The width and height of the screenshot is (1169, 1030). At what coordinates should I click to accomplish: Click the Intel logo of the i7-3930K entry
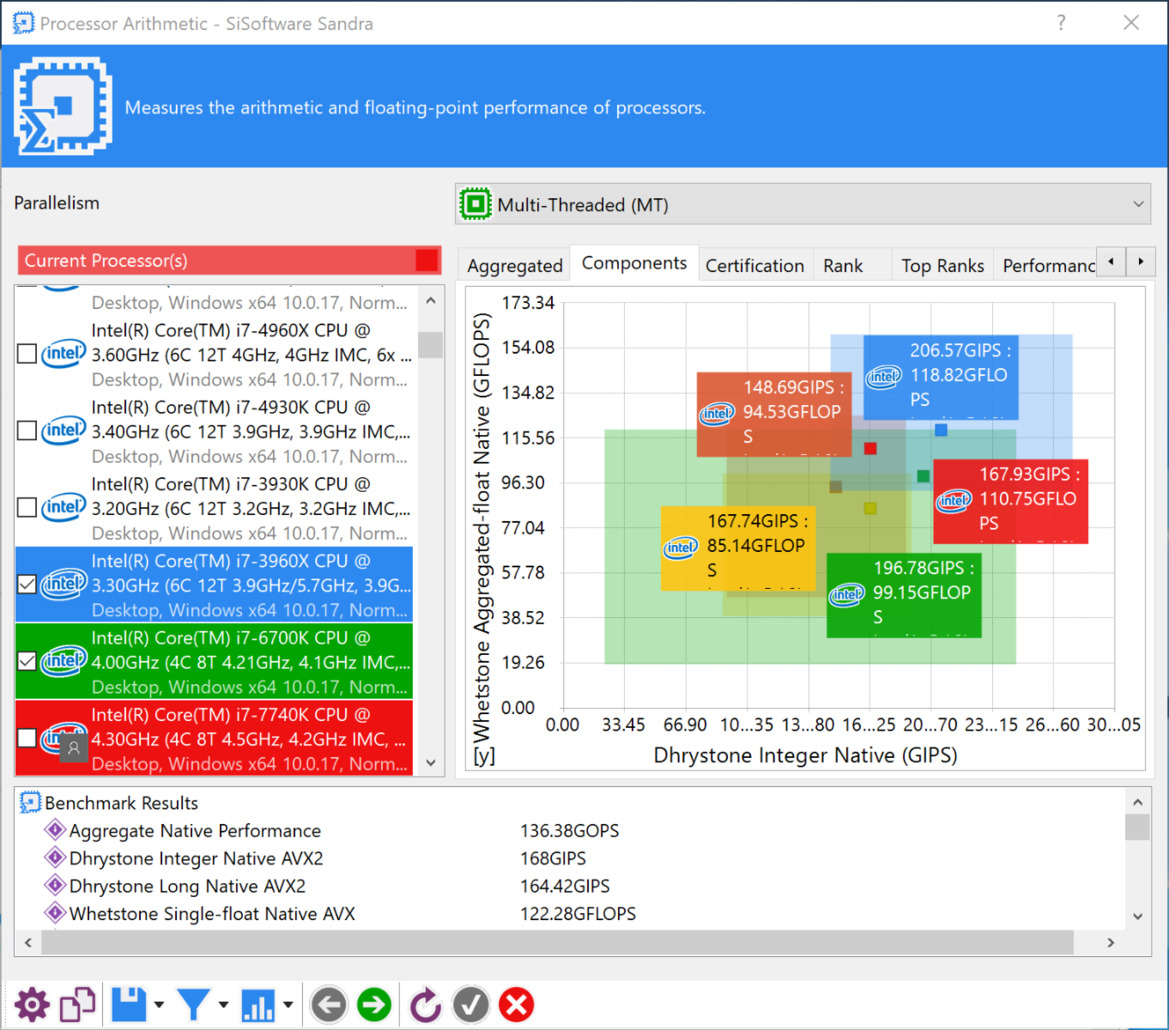(x=63, y=507)
